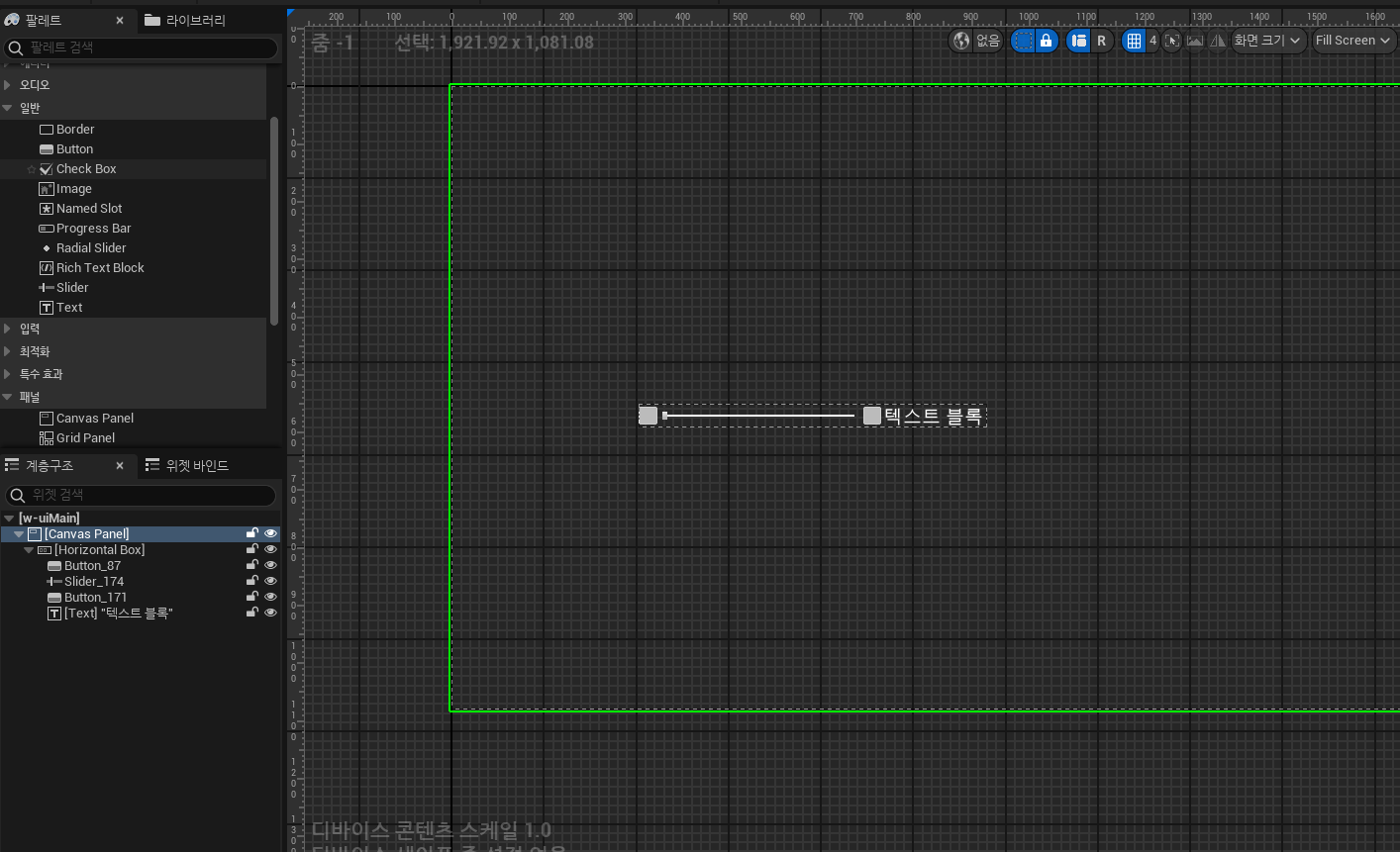1400x852 pixels.
Task: Select the Rich Text Block widget icon
Action: click(x=46, y=268)
